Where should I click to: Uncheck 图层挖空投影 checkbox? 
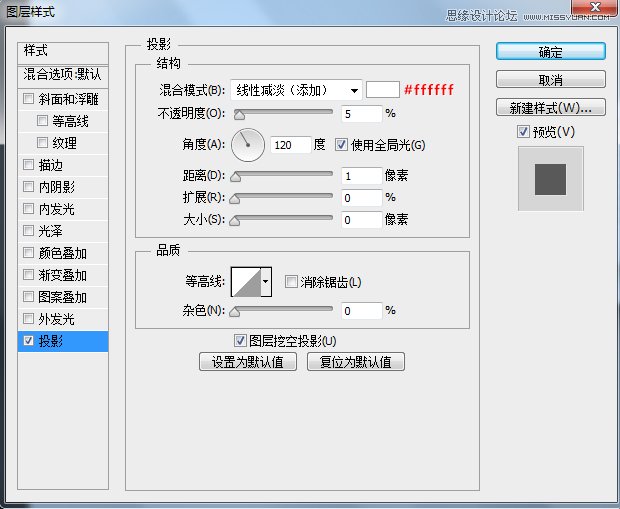pos(240,341)
